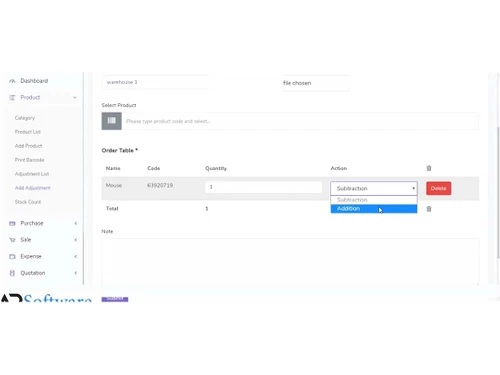Image resolution: width=500 pixels, height=375 pixels.
Task: Focus the product code search field
Action: [x=300, y=121]
